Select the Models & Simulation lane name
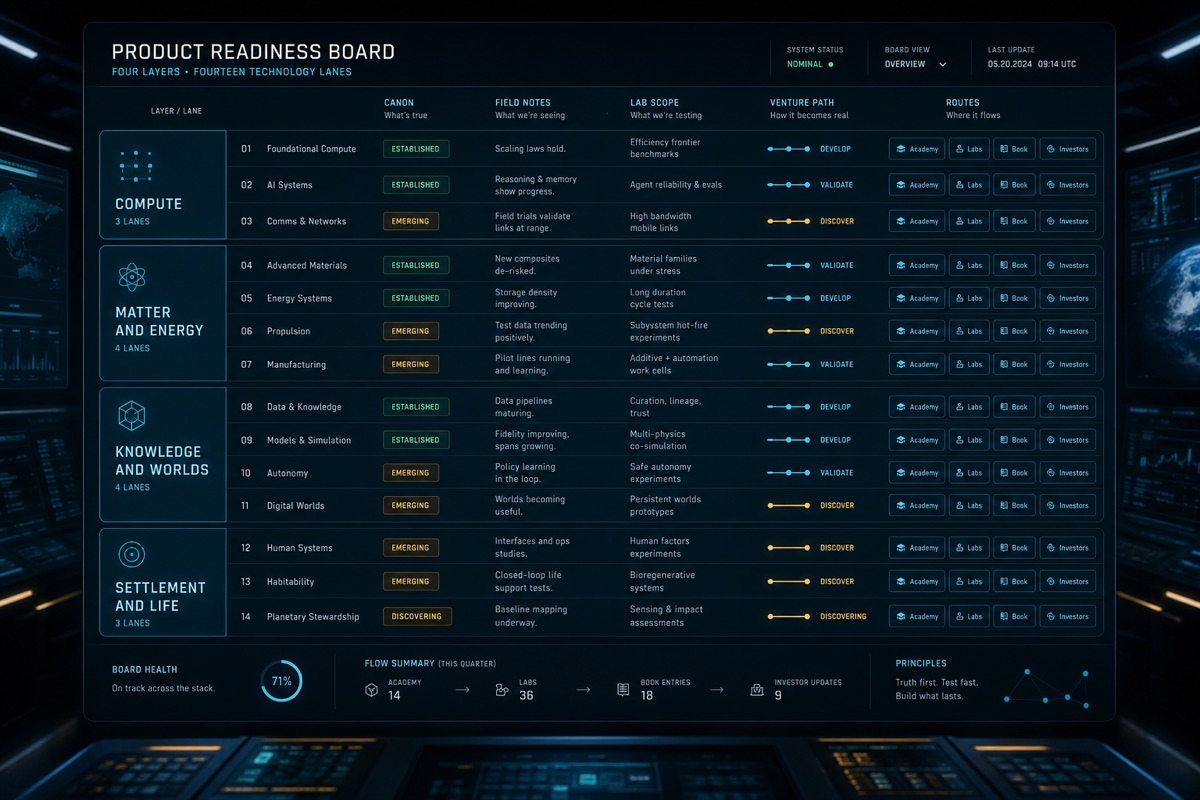 tap(309, 440)
